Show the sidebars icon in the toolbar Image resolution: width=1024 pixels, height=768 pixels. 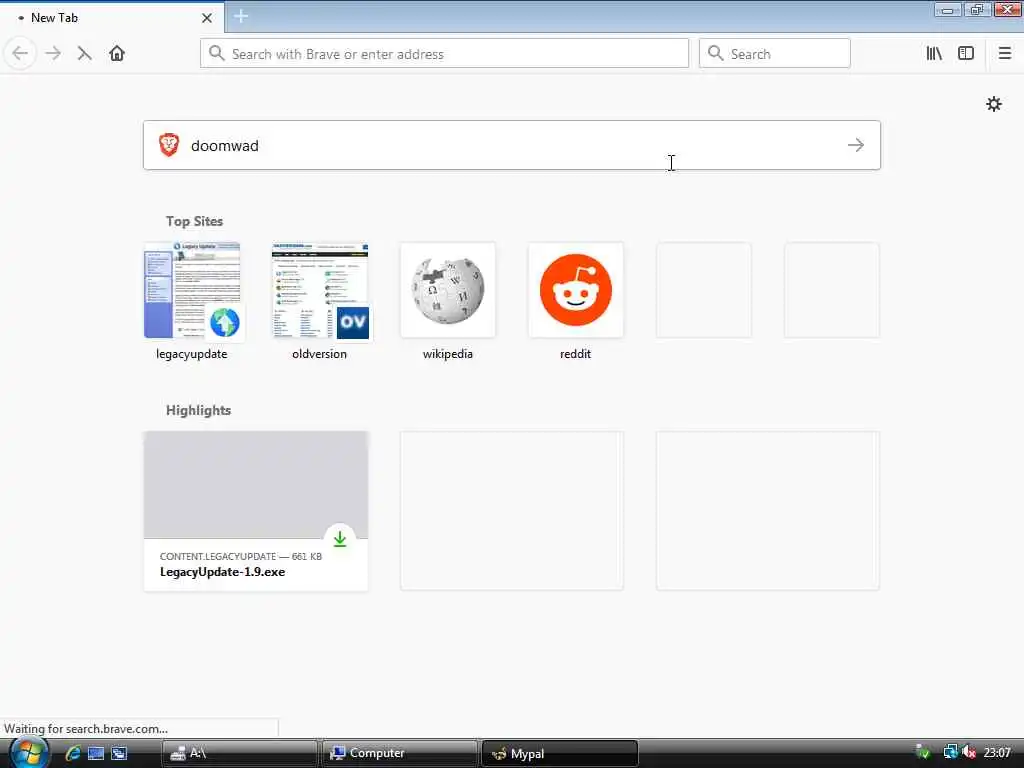click(966, 54)
